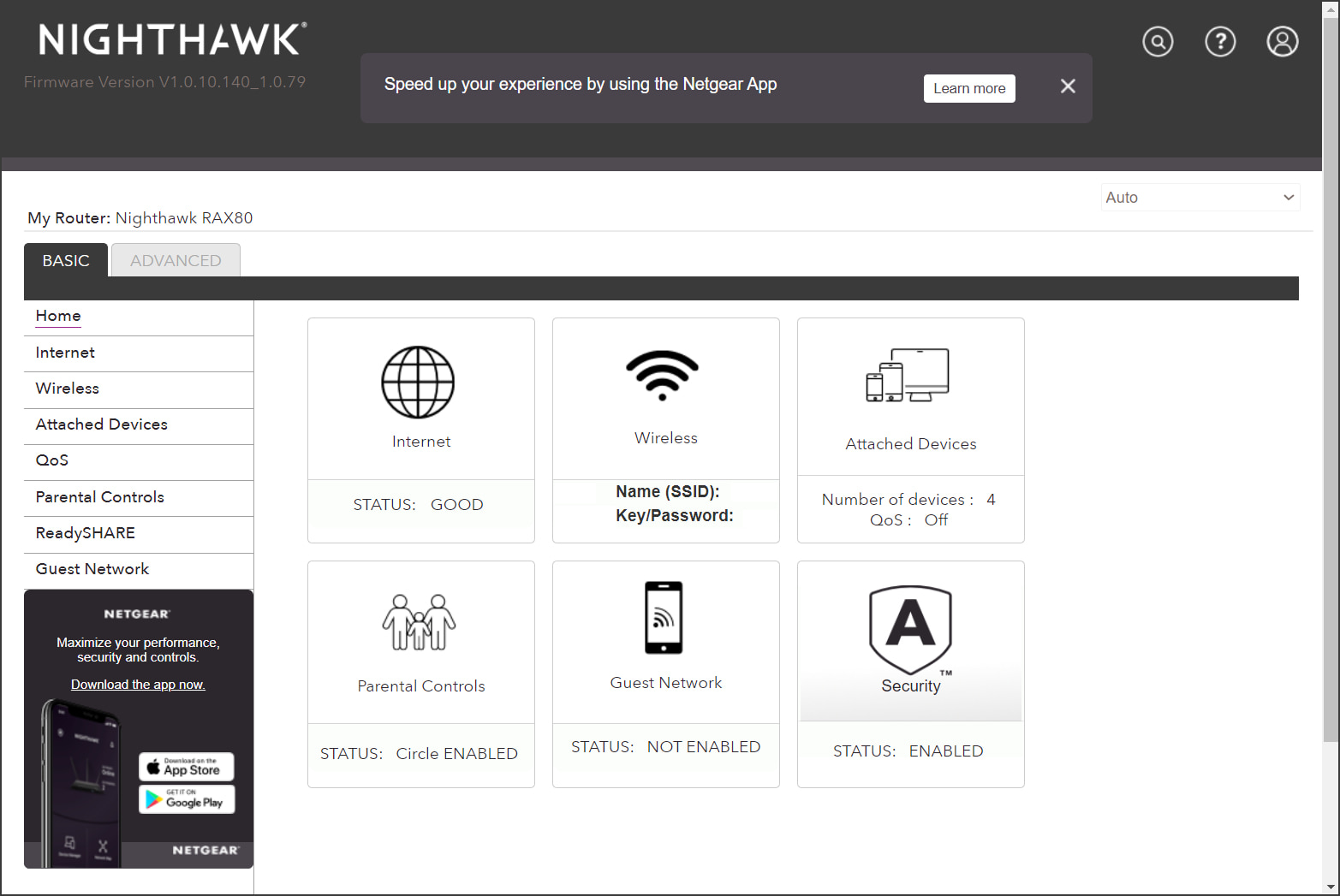Switch to the BASIC tab

tap(66, 260)
